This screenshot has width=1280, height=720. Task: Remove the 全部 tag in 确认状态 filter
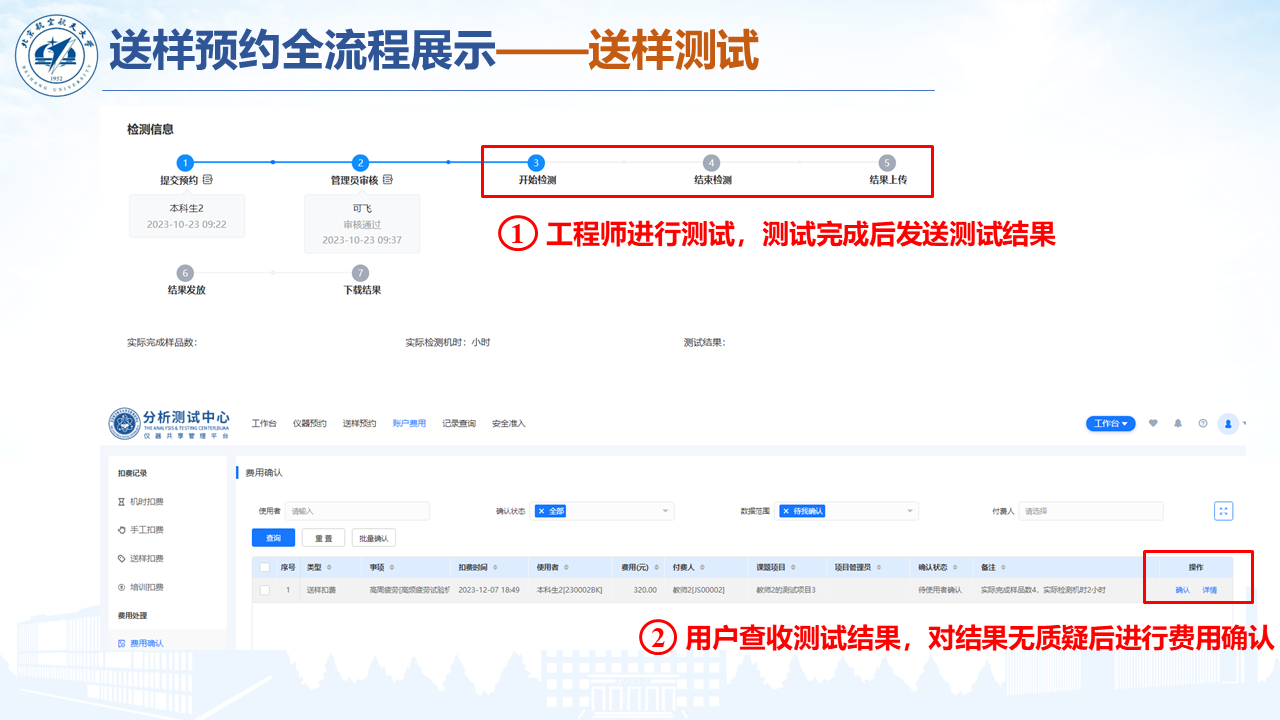click(x=541, y=511)
